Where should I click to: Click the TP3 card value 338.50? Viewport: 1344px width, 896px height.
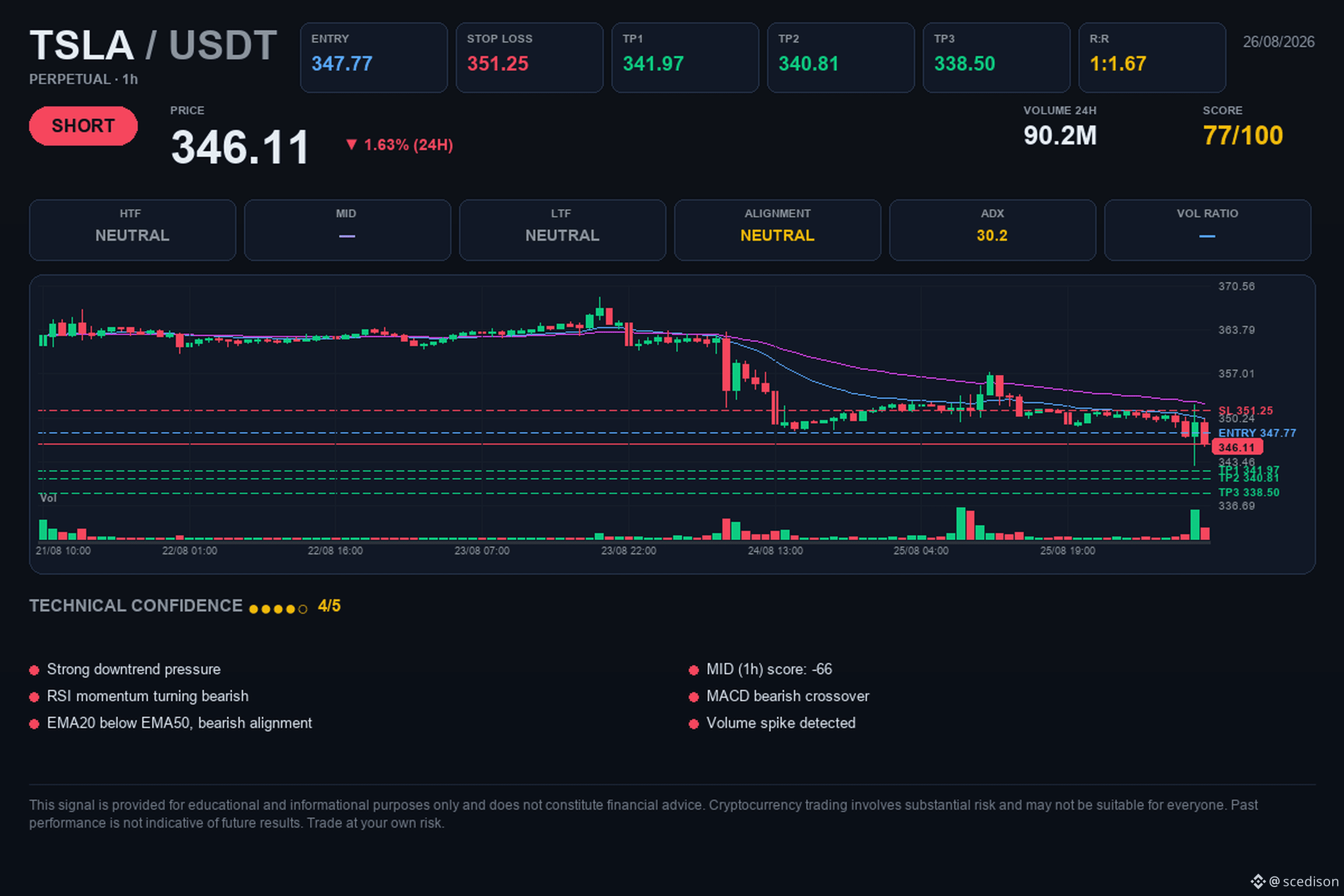[x=964, y=63]
